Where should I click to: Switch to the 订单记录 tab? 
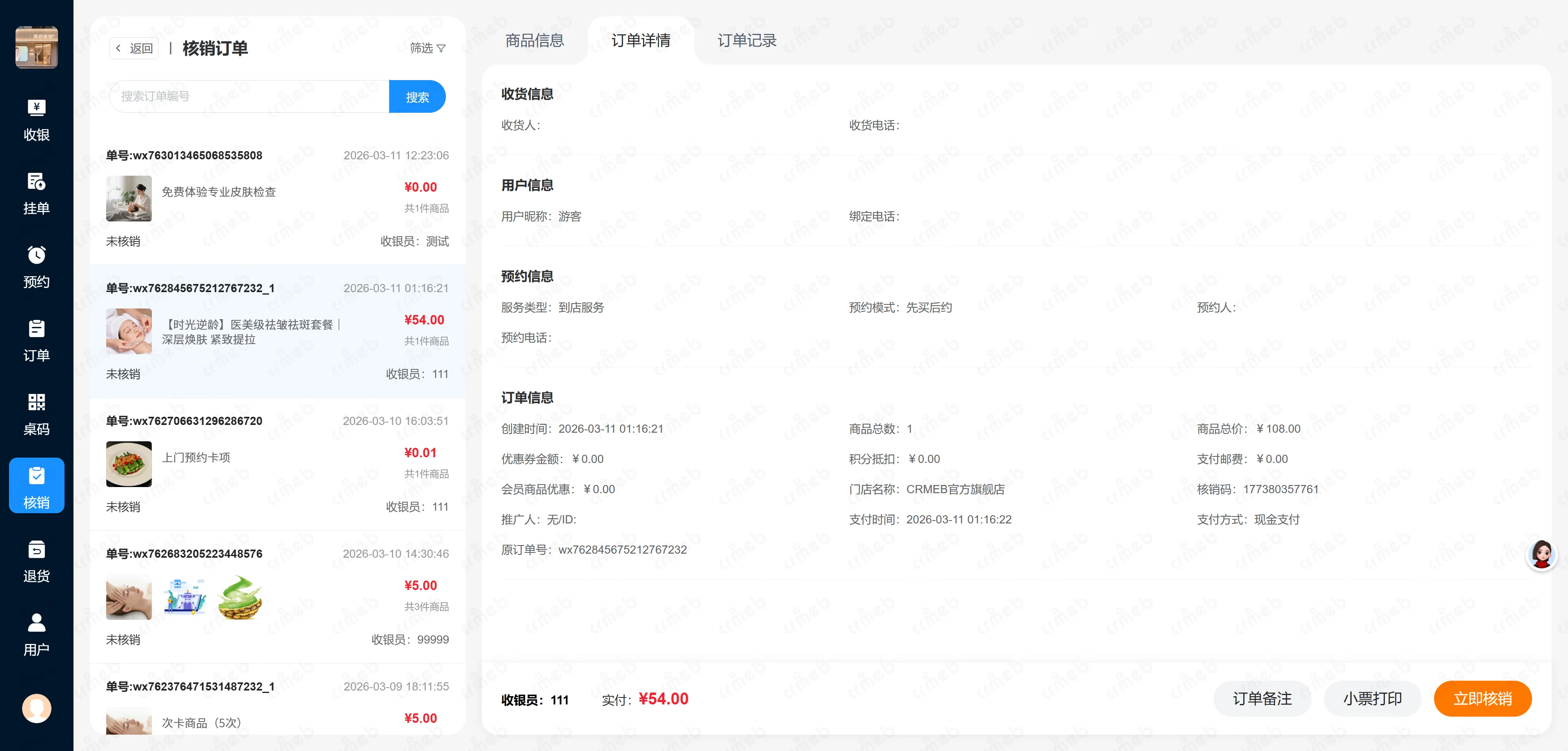pyautogui.click(x=747, y=41)
